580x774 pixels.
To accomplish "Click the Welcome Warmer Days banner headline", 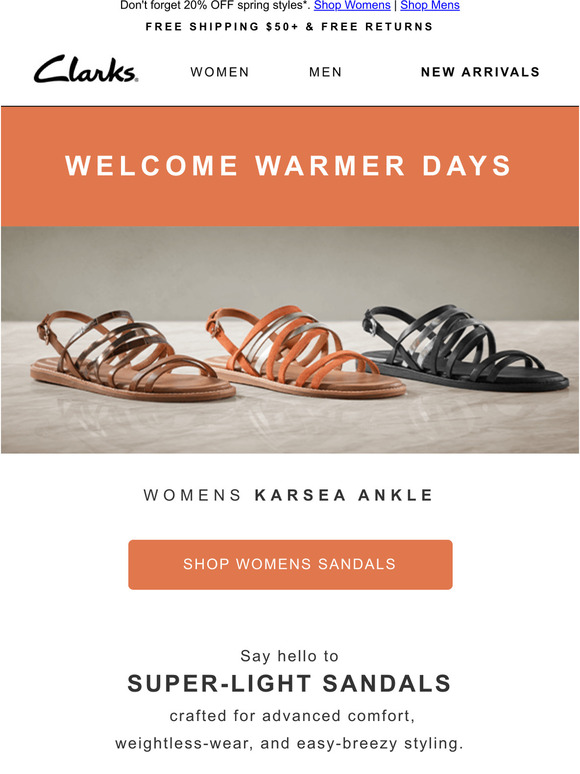I will (289, 165).
